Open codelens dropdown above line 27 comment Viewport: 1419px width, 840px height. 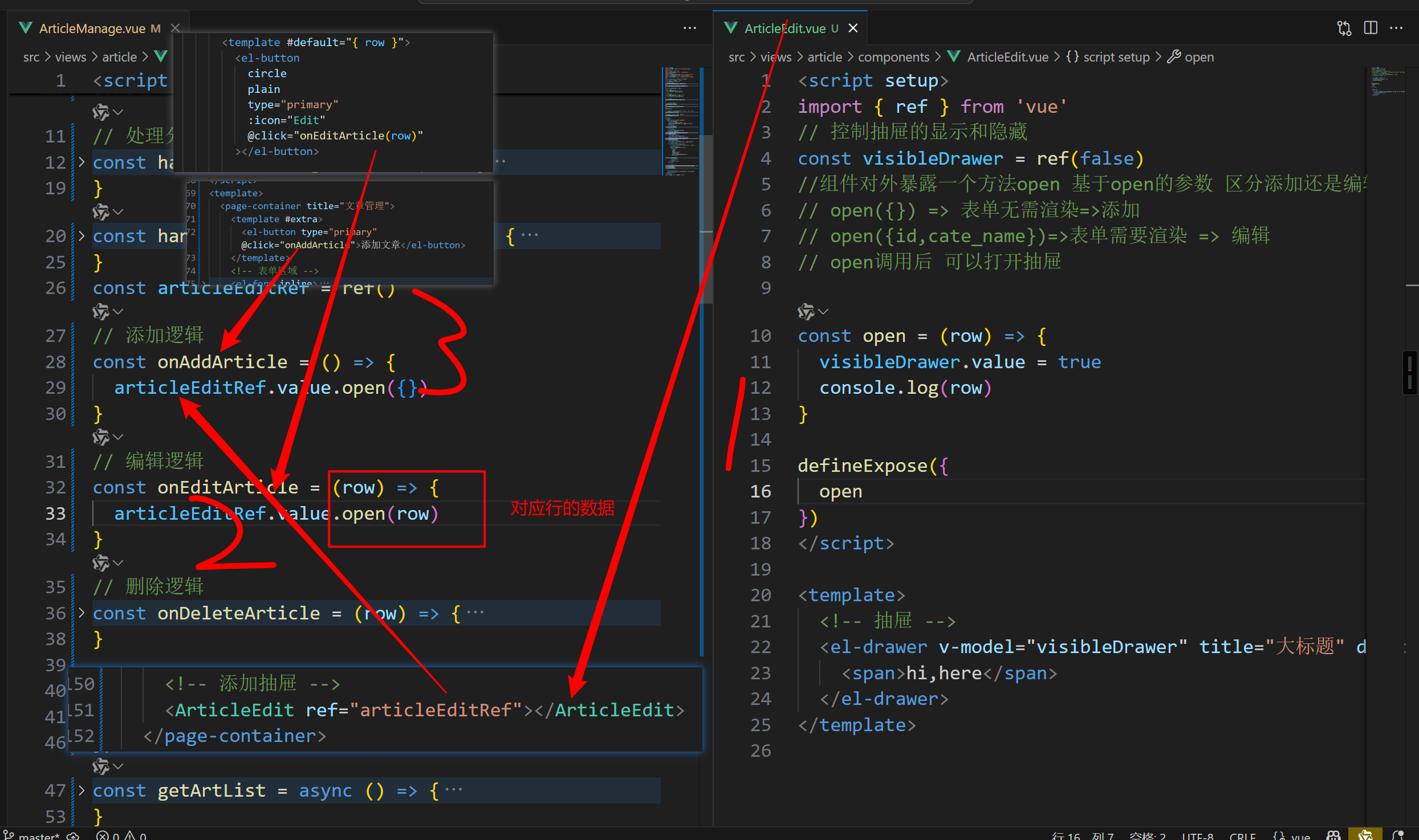118,311
